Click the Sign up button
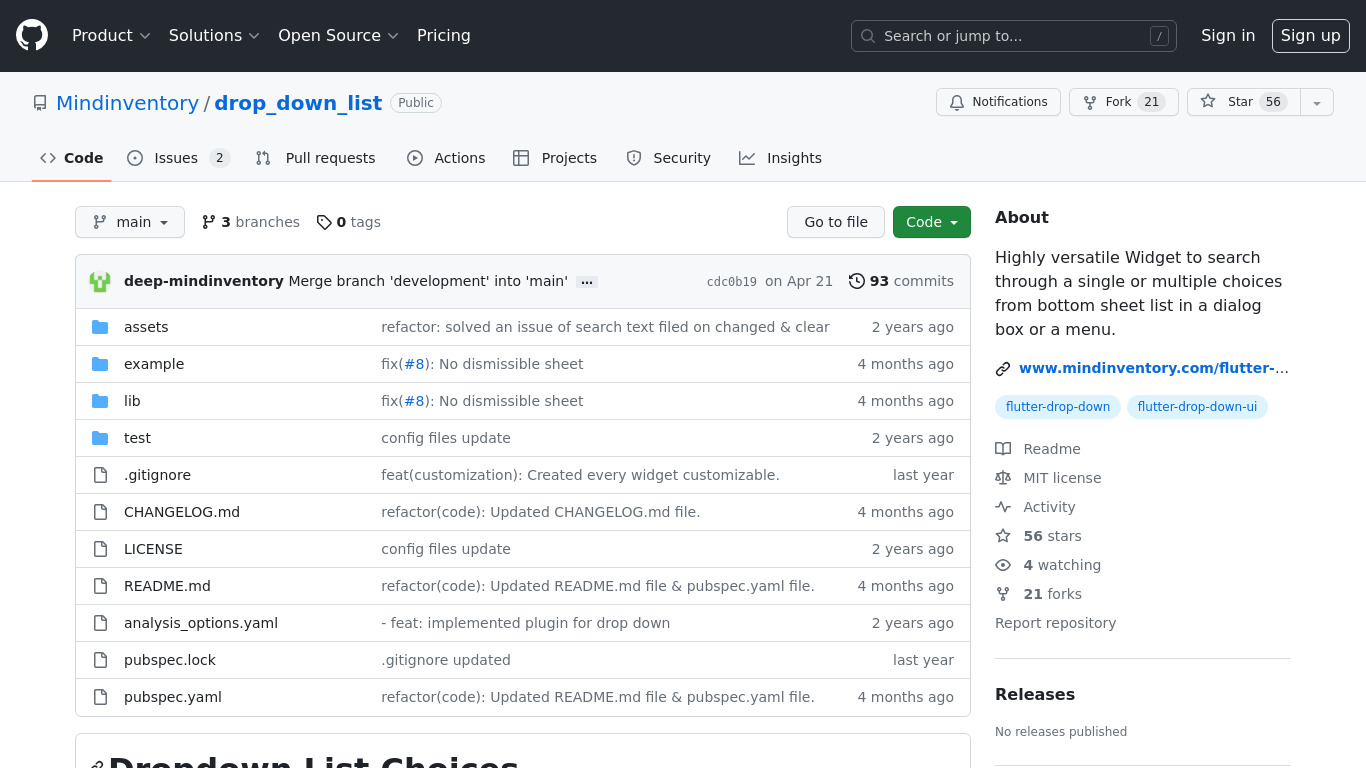This screenshot has height=768, width=1366. tap(1311, 36)
